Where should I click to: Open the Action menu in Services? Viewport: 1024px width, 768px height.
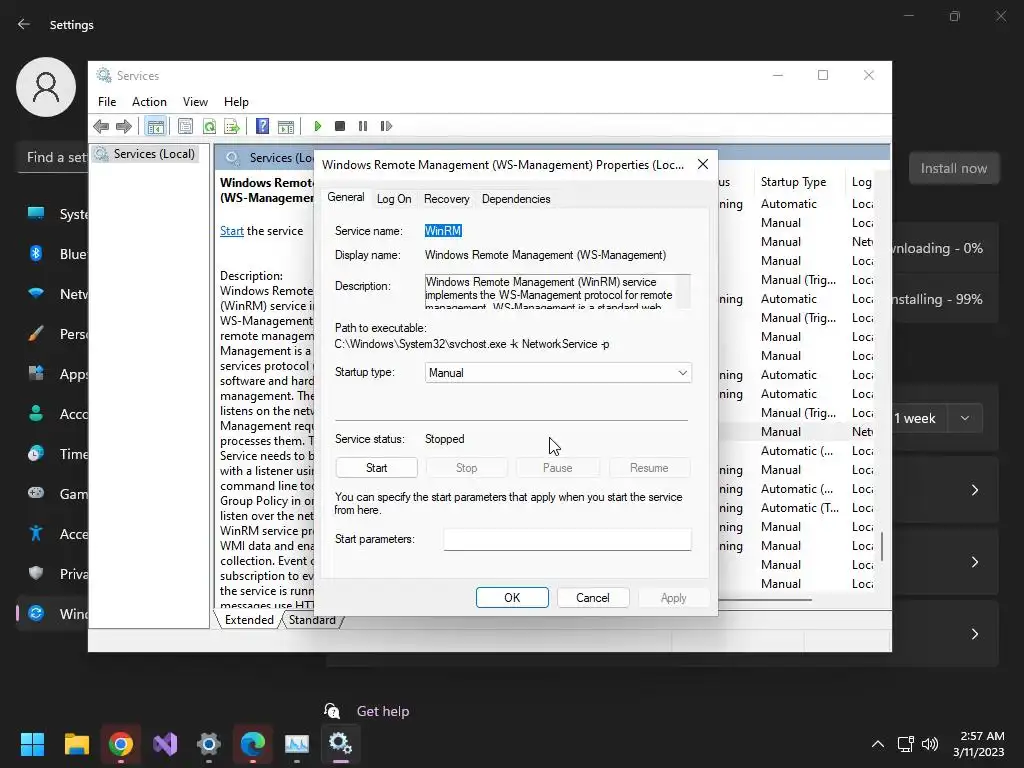pos(150,102)
